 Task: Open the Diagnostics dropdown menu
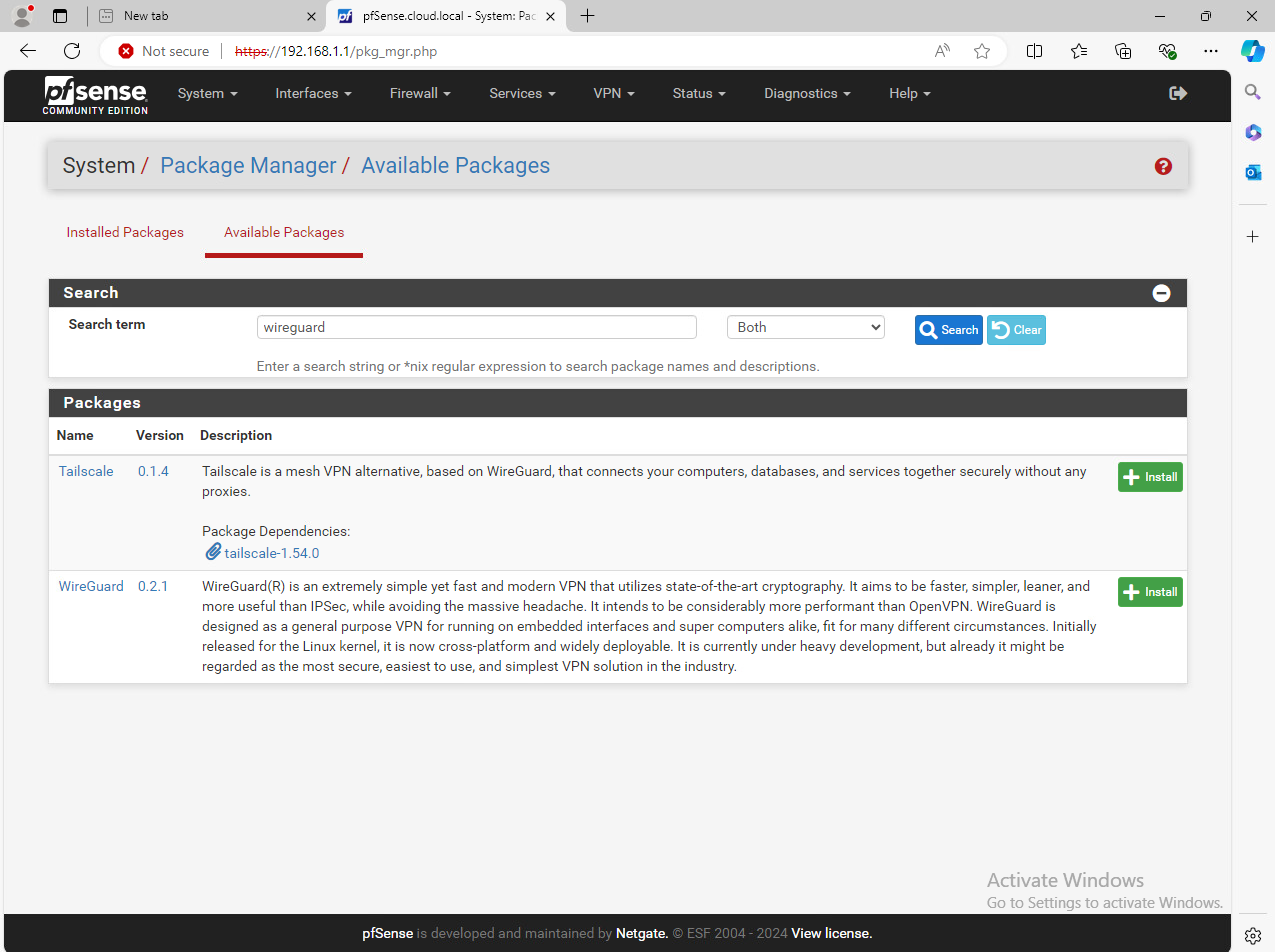(807, 93)
